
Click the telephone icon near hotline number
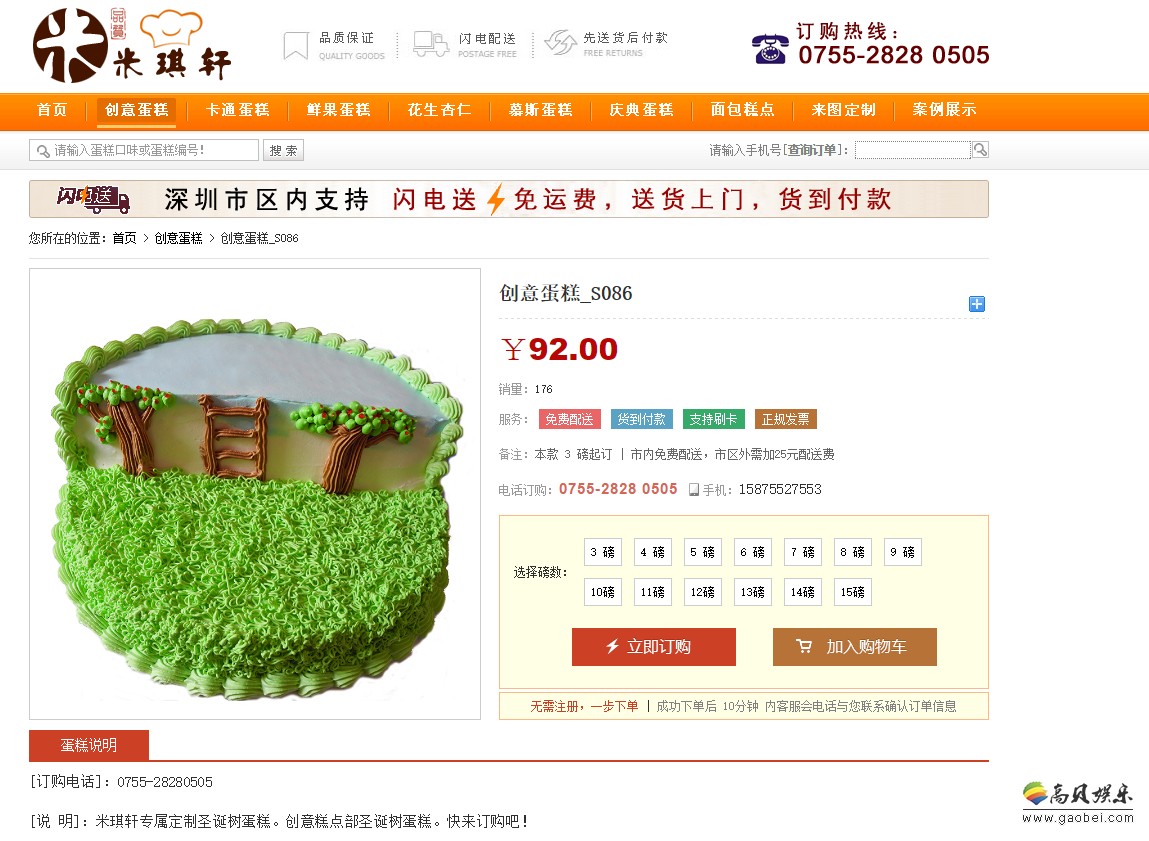pyautogui.click(x=770, y=49)
